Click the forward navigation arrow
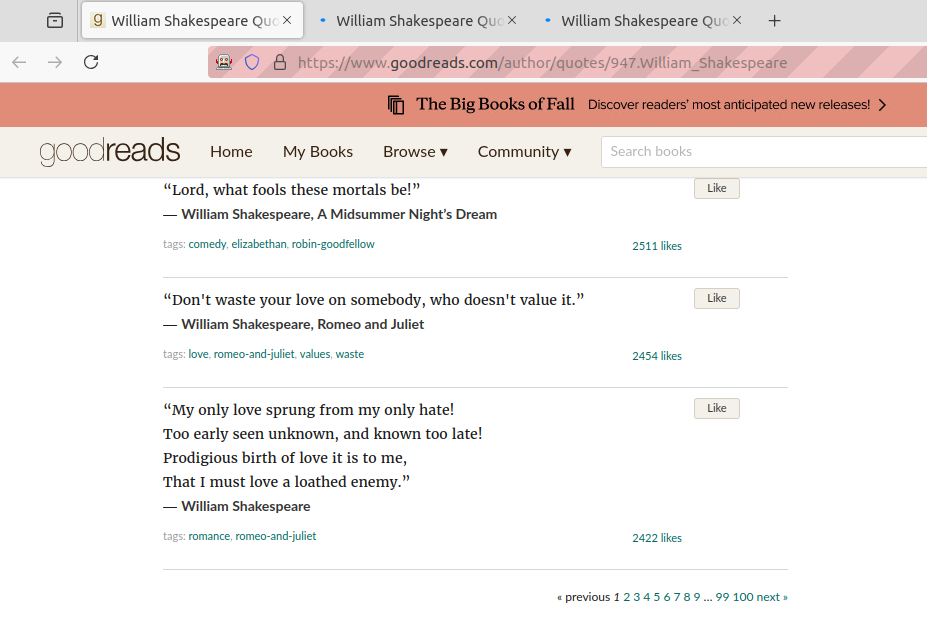Image resolution: width=927 pixels, height=623 pixels. (54, 62)
